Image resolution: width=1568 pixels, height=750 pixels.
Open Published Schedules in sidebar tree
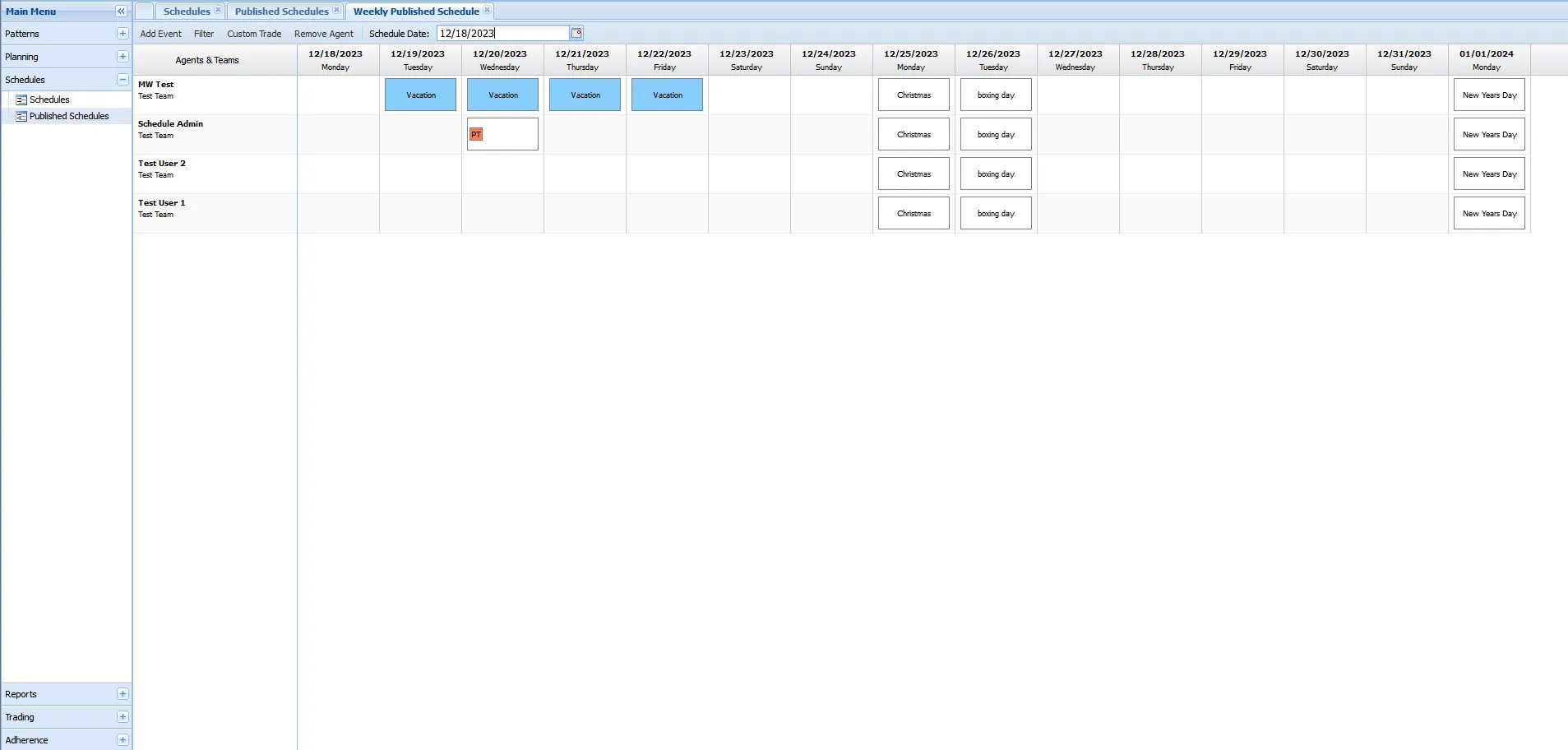point(69,116)
